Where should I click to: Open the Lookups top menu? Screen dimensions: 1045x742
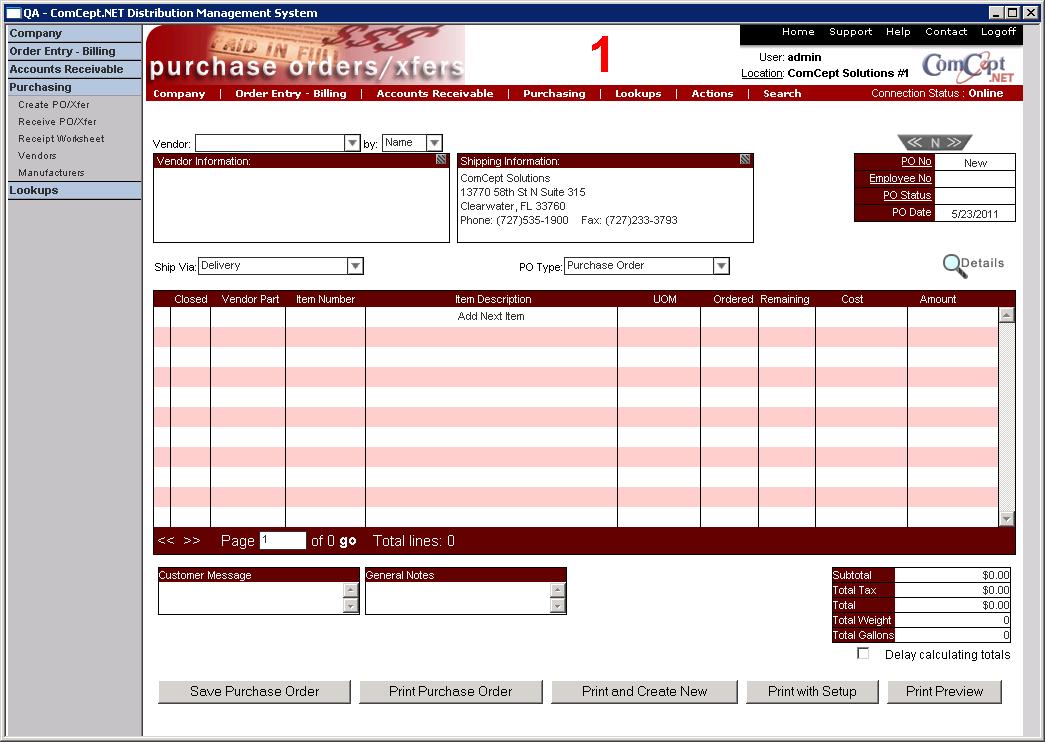638,94
